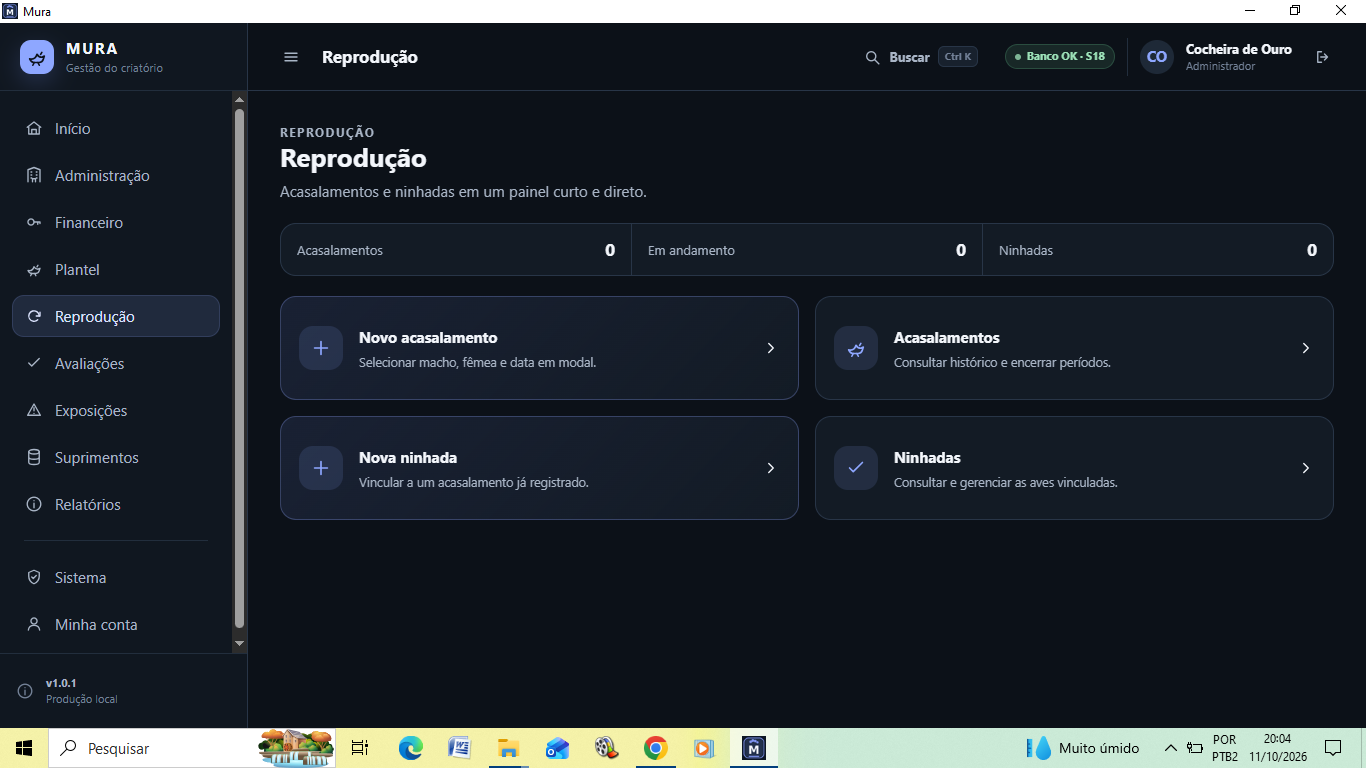Open the Plantel menu item
Image resolution: width=1366 pixels, height=768 pixels.
pyautogui.click(x=116, y=269)
